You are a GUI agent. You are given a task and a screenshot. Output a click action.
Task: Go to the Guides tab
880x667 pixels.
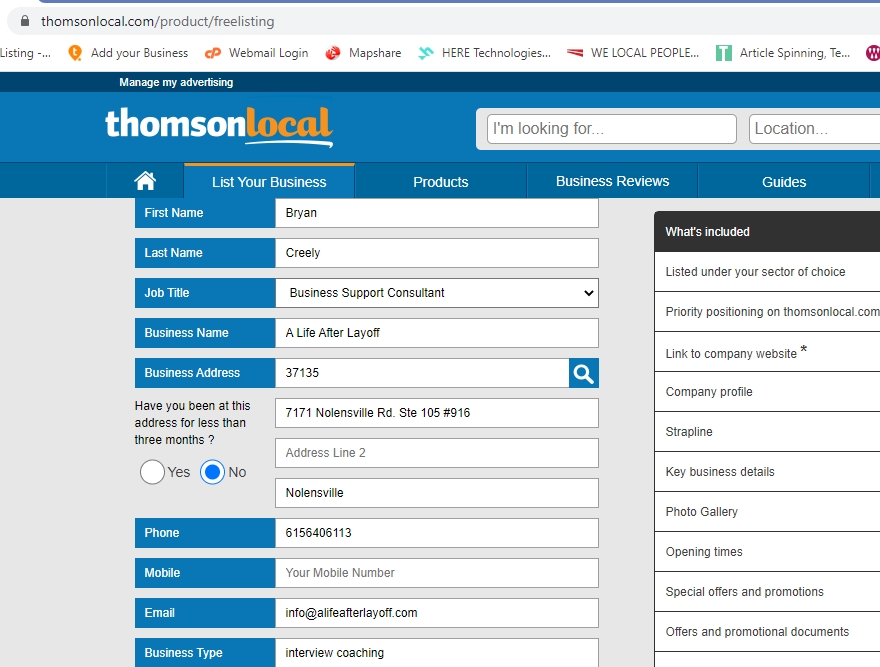[784, 182]
